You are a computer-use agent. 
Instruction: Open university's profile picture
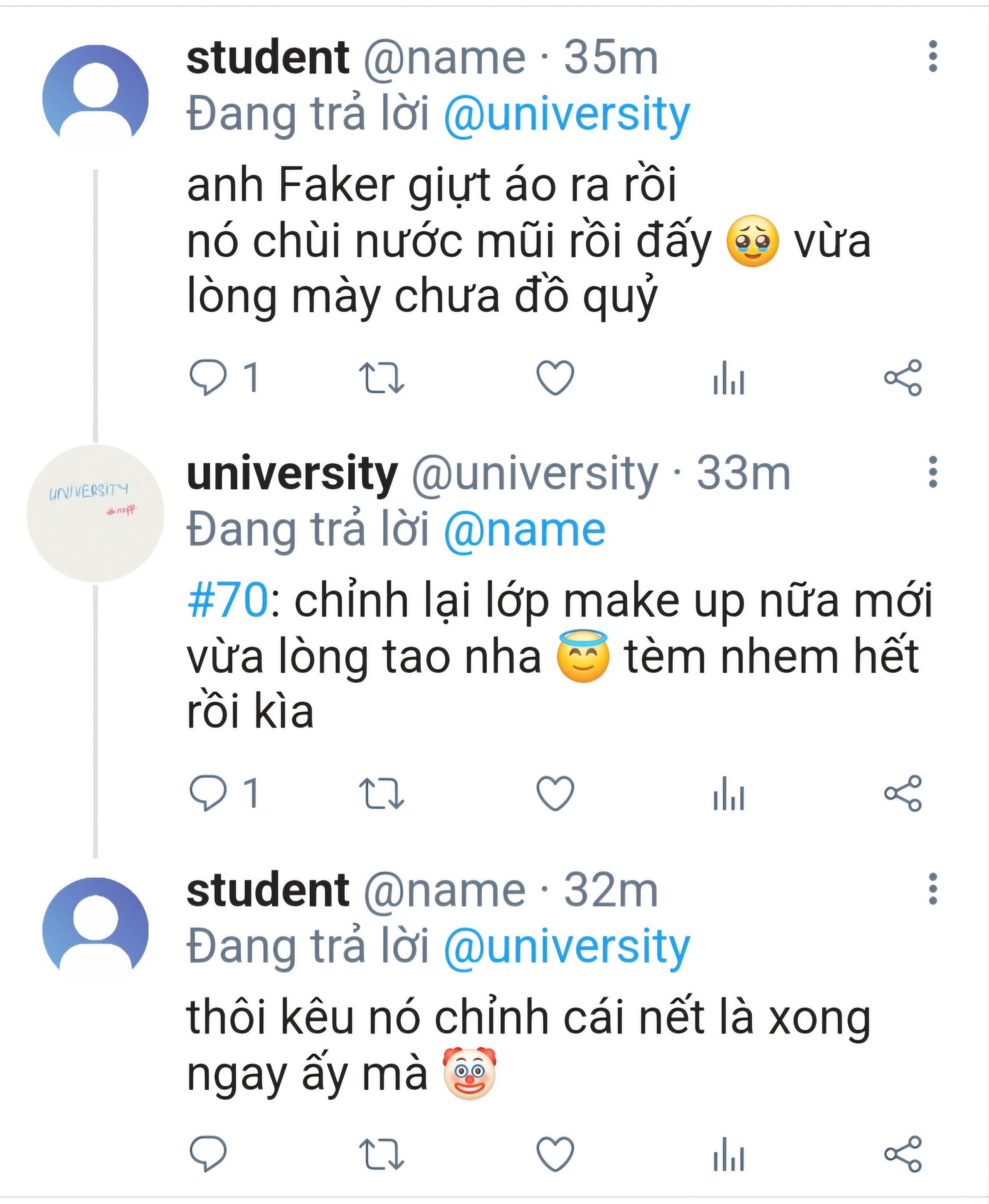[95, 513]
